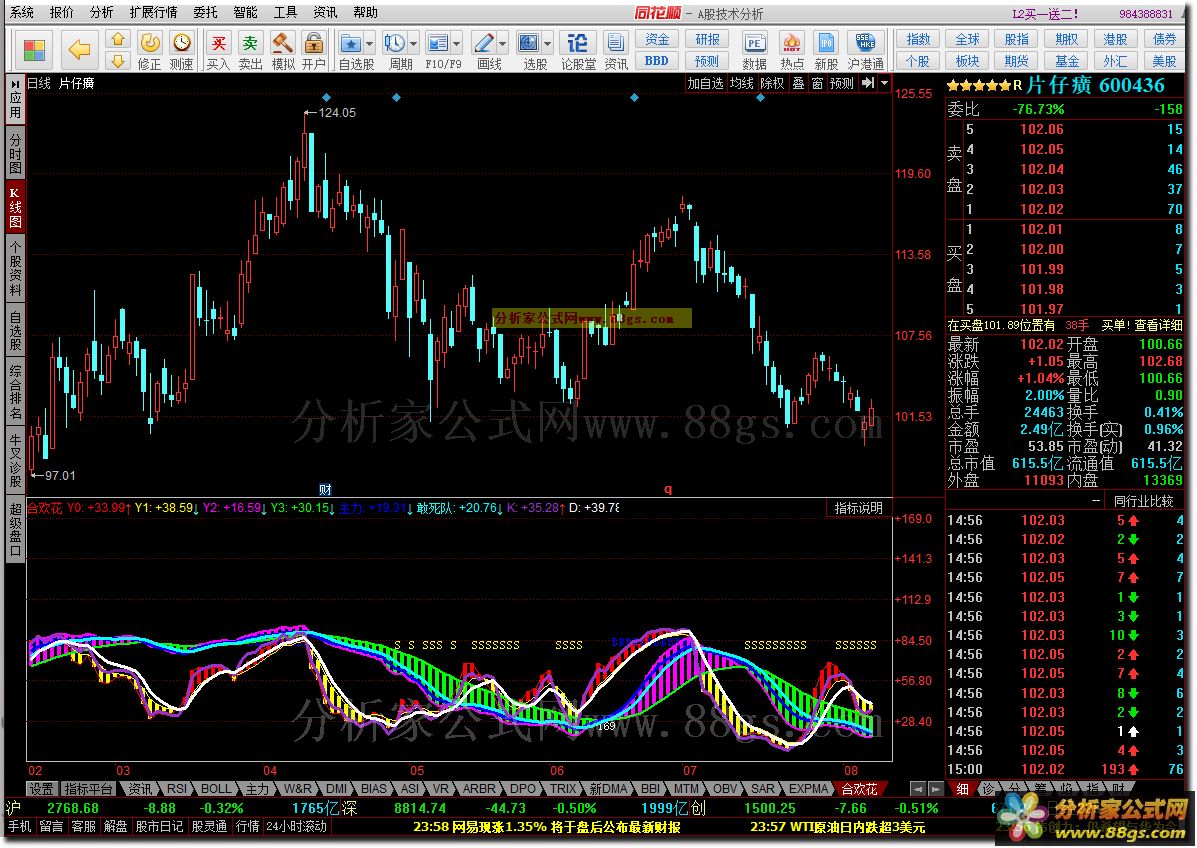Click the 研报 button

707,40
